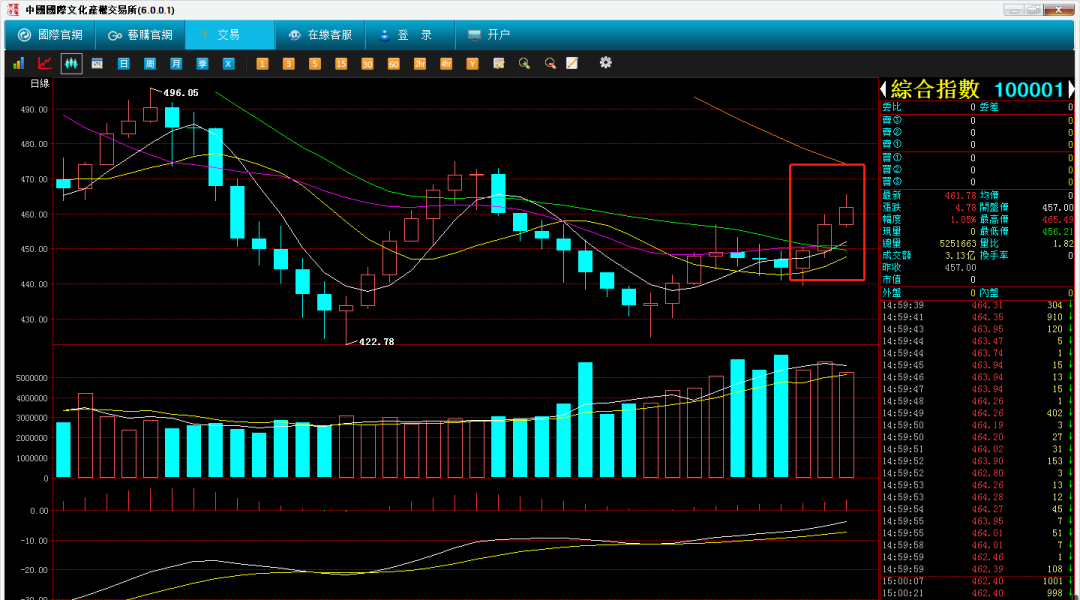Viewport: 1080px width, 600px height.
Task: Click the orange Y interval icon
Action: tap(472, 63)
